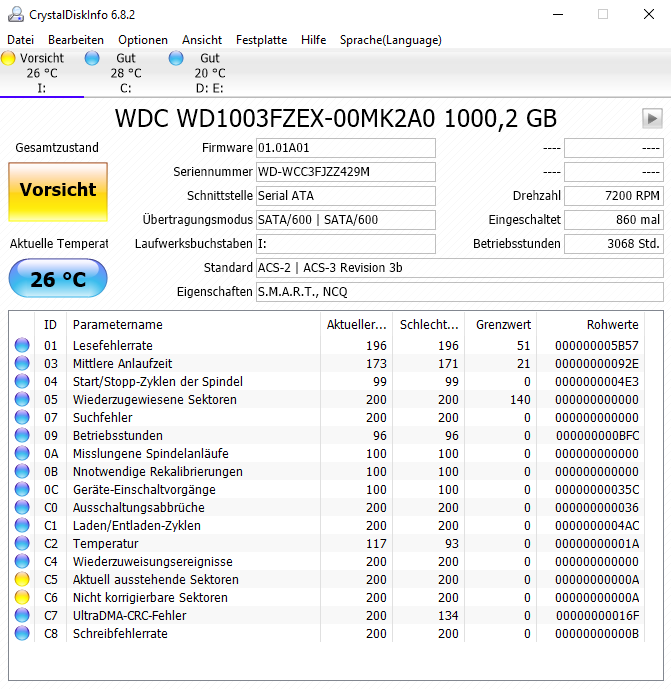Click the Standard field ACS-2 | ACS-3
The height and width of the screenshot is (689, 671).
coord(460,268)
